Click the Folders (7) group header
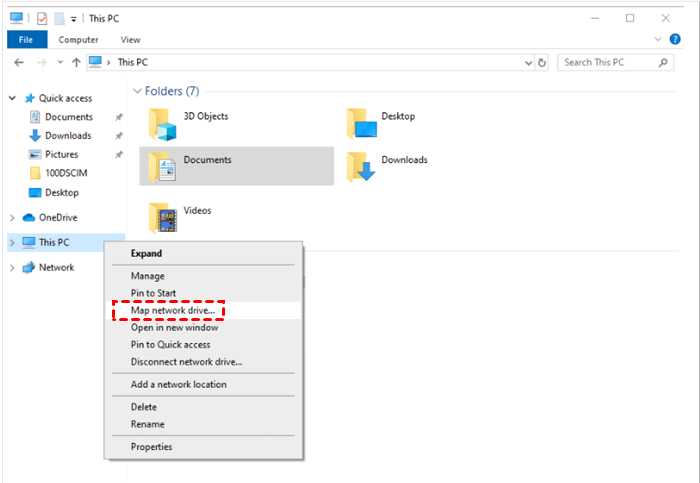This screenshot has width=700, height=483. coord(172,91)
